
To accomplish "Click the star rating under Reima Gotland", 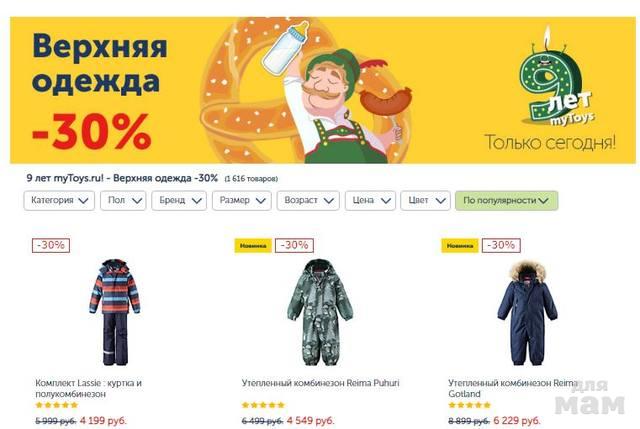I will 470,405.
